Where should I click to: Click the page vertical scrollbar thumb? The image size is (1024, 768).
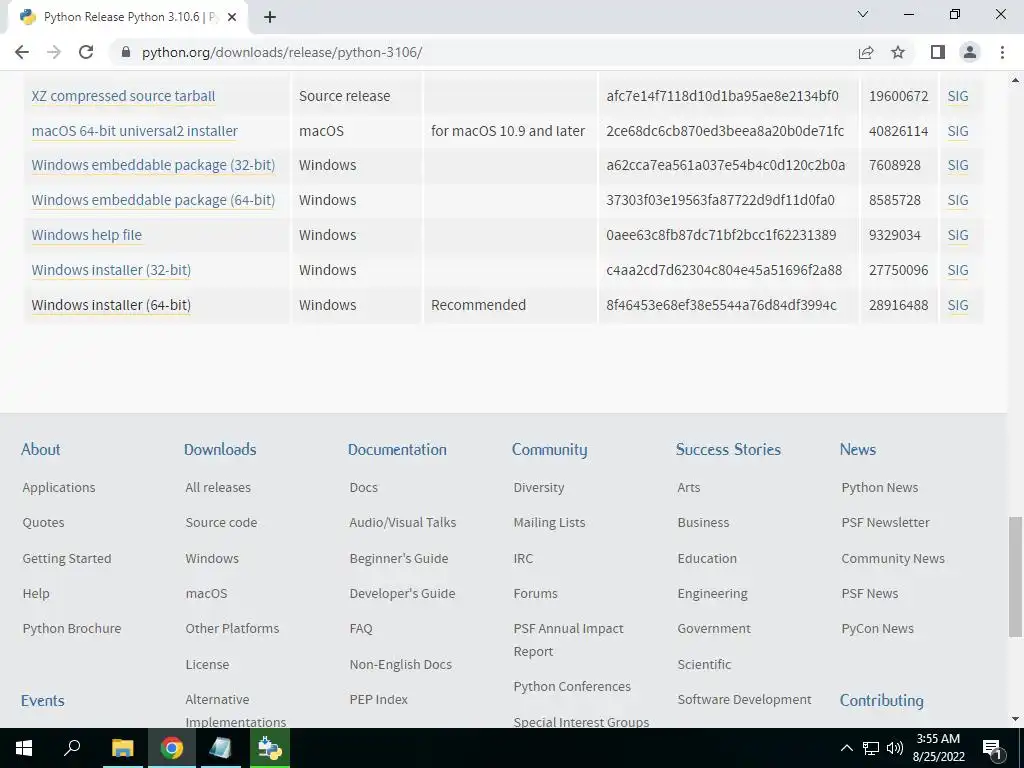(x=1015, y=577)
